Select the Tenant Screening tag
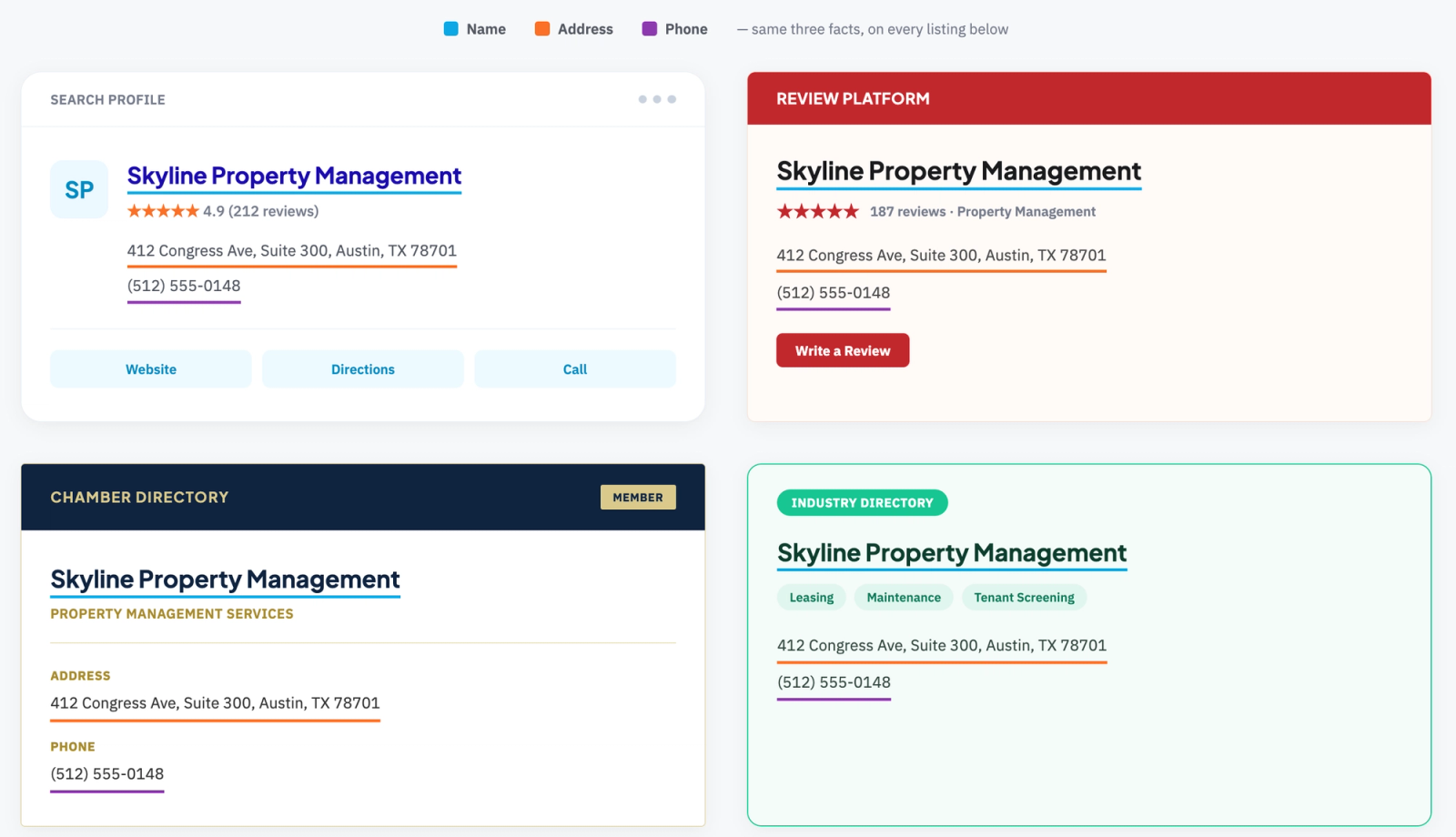Viewport: 1456px width, 837px height. click(1024, 598)
